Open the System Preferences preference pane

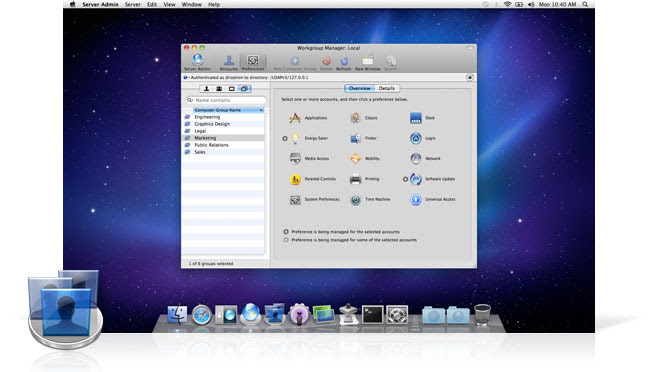point(314,200)
